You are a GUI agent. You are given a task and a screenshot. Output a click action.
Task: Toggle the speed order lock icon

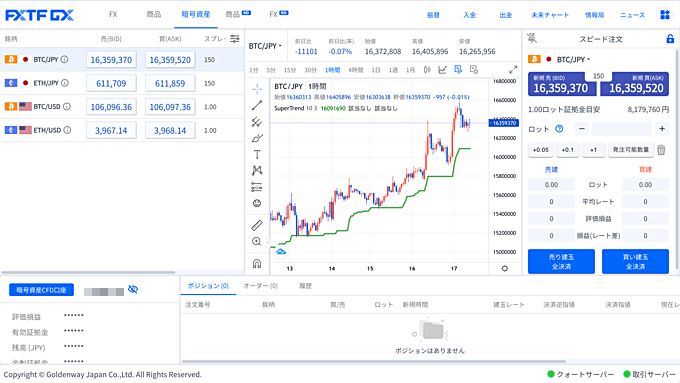point(670,39)
